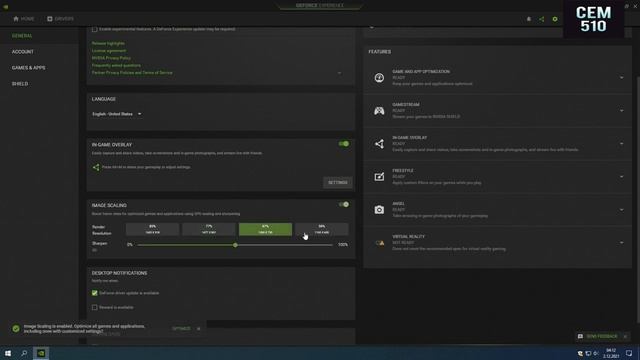Uncheck GeForce driver update notification checkbox
The width and height of the screenshot is (640, 360).
click(x=94, y=293)
